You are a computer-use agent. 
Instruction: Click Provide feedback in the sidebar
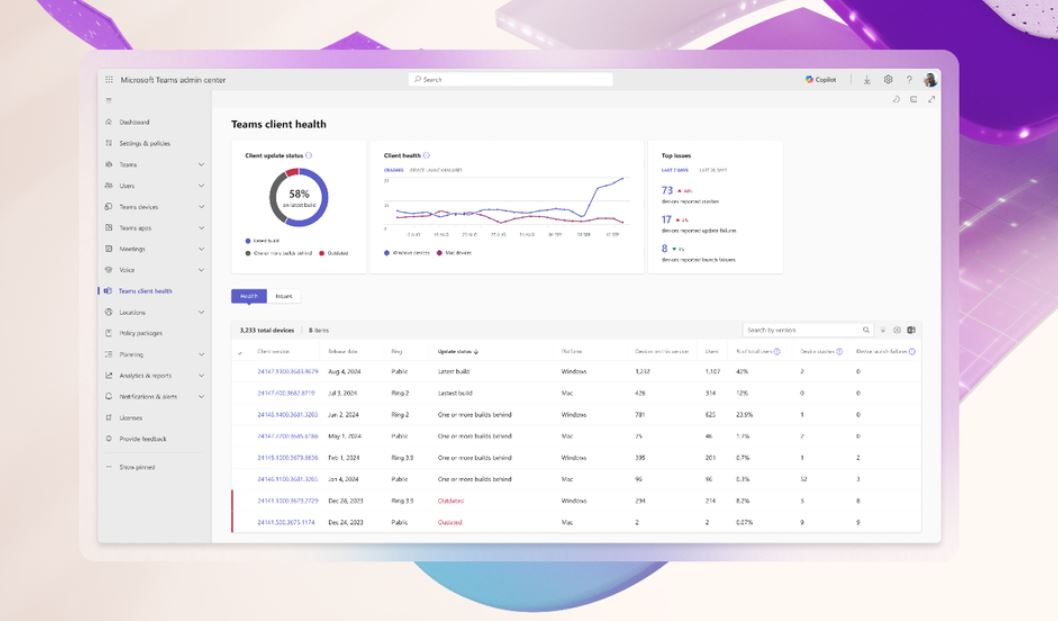click(143, 439)
